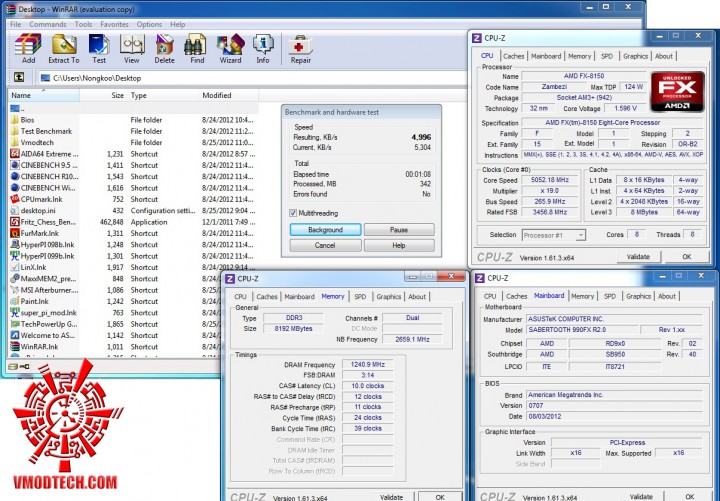The width and height of the screenshot is (720, 501).
Task: Select Paint.lnk icon
Action: (x=15, y=301)
